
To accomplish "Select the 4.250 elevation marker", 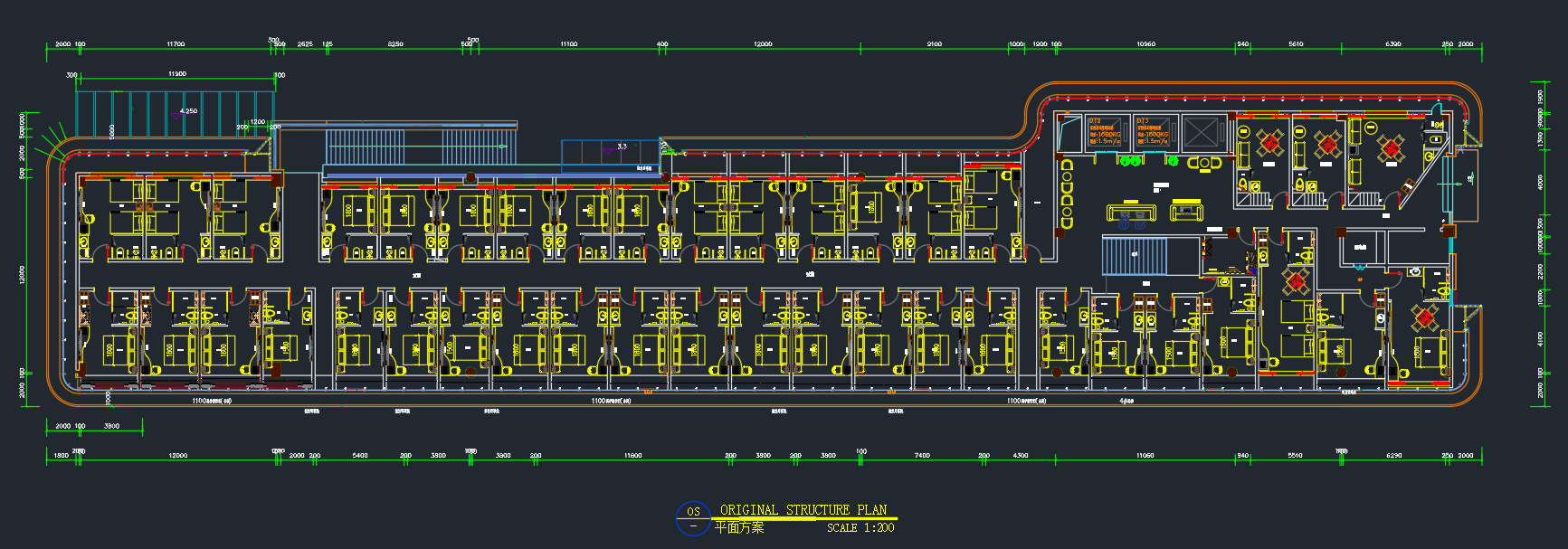I will point(187,111).
